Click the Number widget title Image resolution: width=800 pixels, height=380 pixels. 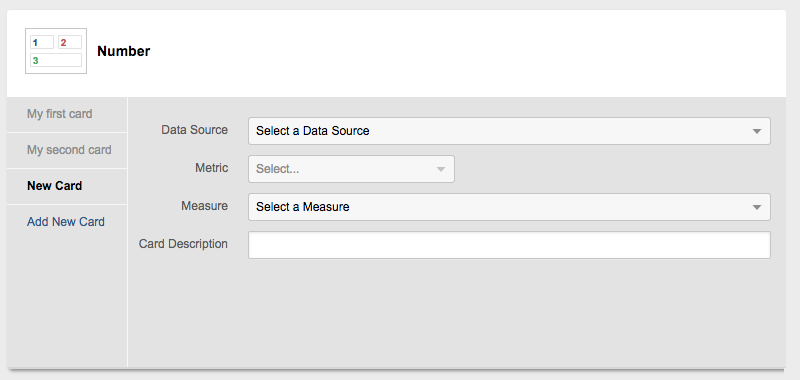pos(123,52)
